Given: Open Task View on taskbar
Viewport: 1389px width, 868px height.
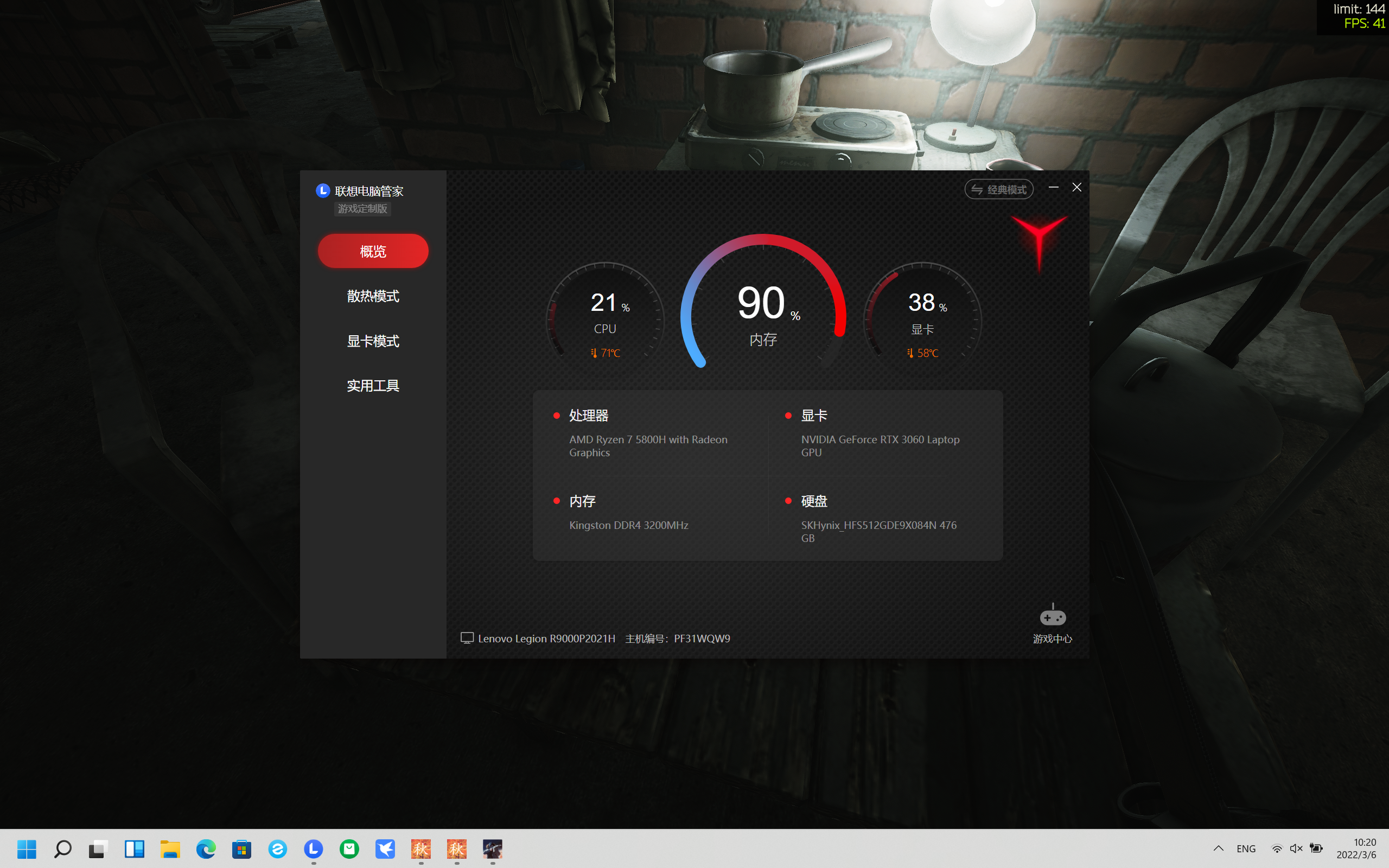Looking at the screenshot, I should click(x=98, y=848).
